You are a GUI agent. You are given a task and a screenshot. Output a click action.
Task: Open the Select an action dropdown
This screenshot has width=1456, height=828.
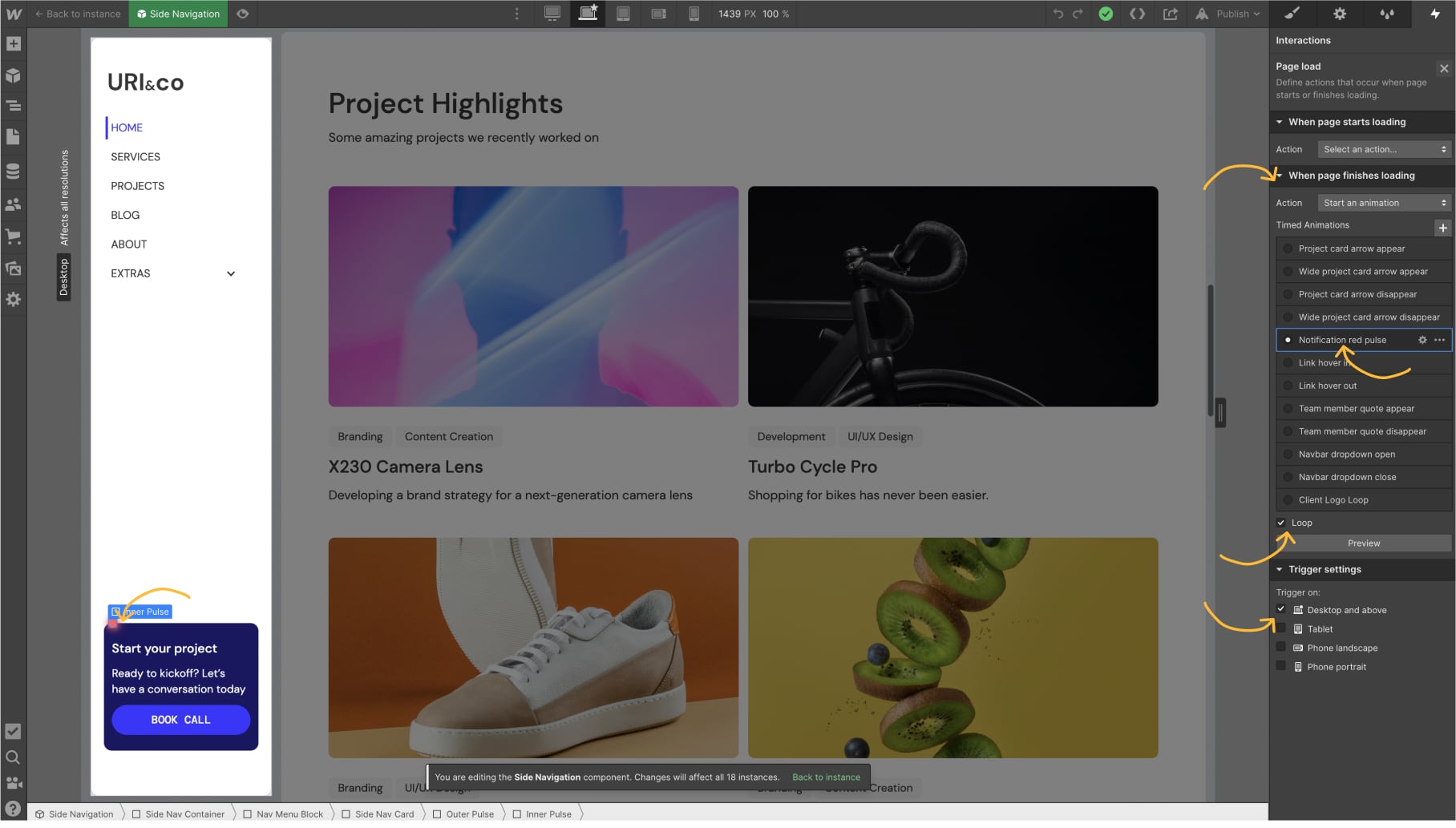(1385, 149)
